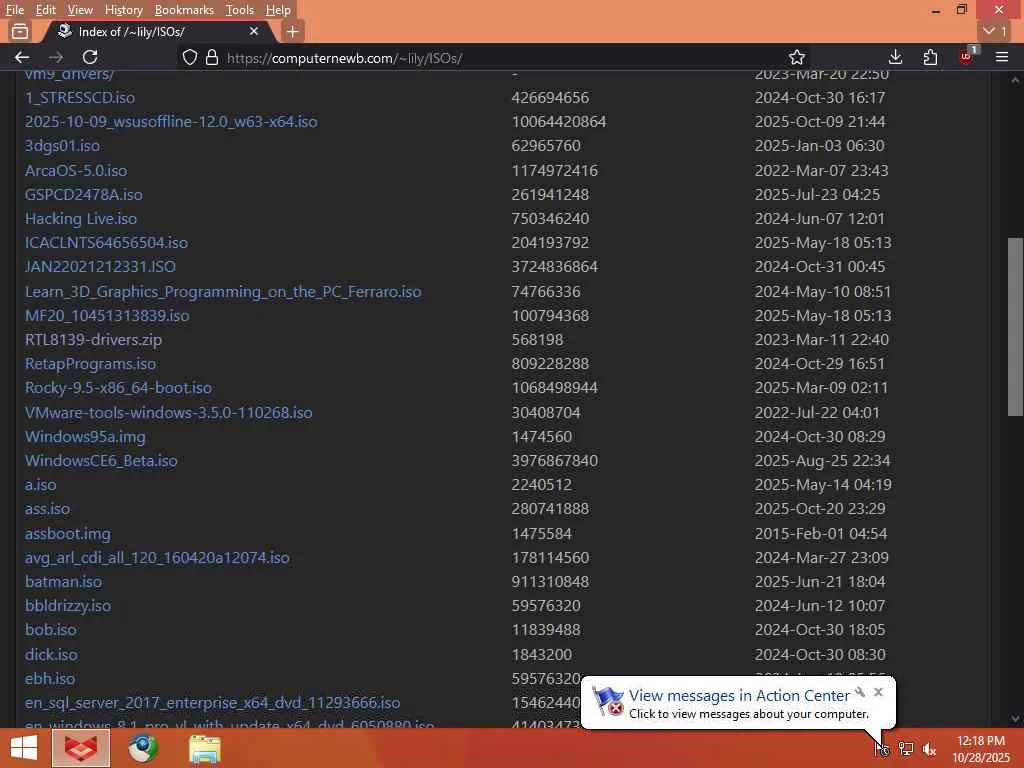Open the extensions puzzle icon
Viewport: 1024px width, 768px height.
[930, 57]
